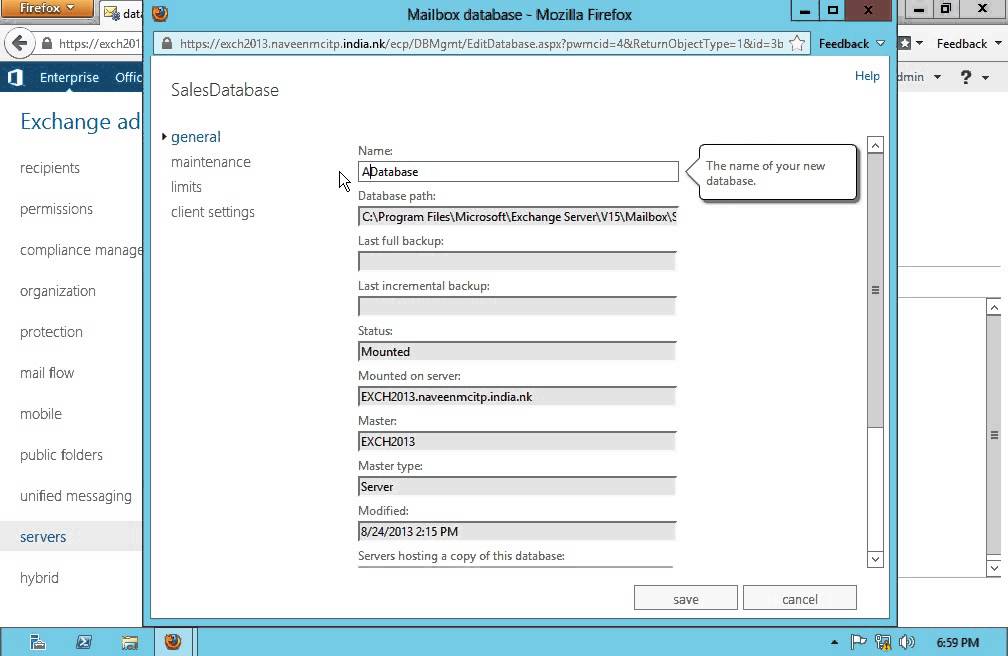Select the Enterprise tab
This screenshot has width=1008, height=656.
click(x=69, y=78)
